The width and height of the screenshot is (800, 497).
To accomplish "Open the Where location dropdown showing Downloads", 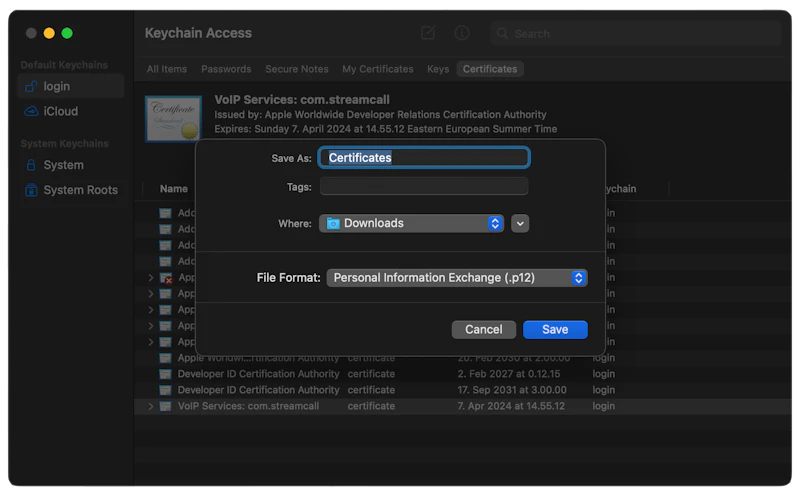I will (411, 223).
